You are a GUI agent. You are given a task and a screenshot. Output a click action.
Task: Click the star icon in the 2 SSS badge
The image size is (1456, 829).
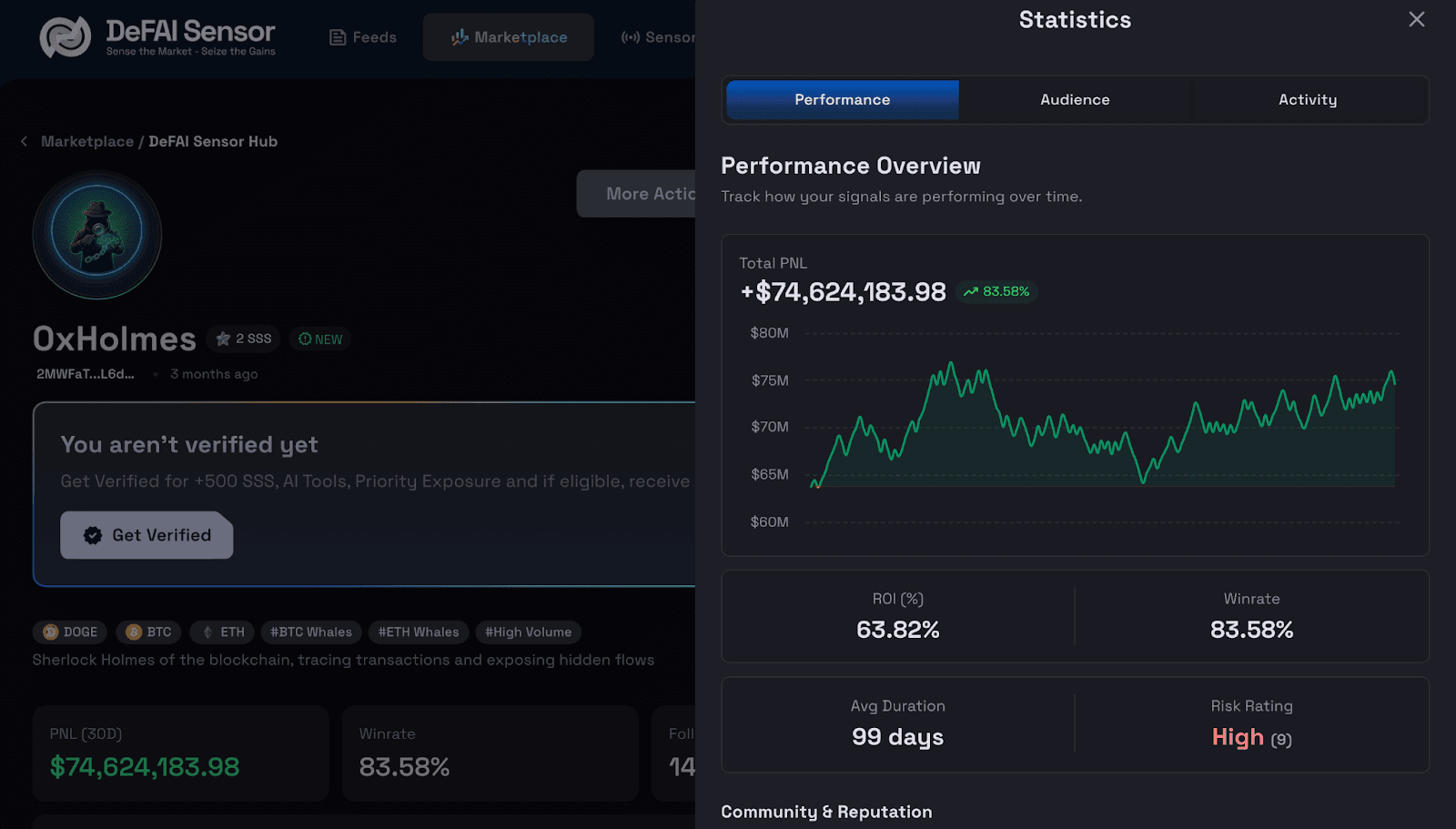tap(221, 338)
